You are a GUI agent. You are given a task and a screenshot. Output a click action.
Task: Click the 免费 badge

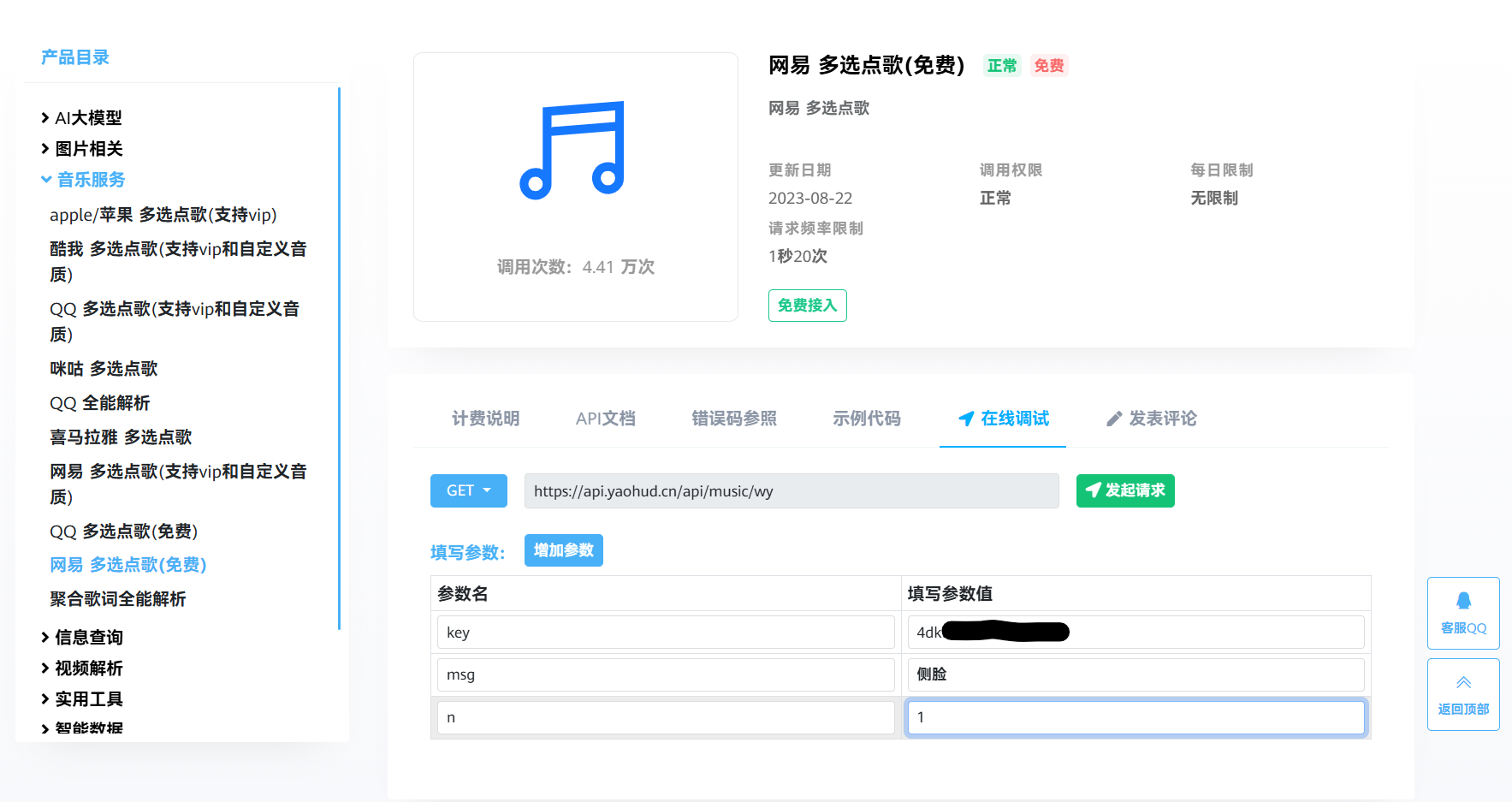click(x=1049, y=66)
